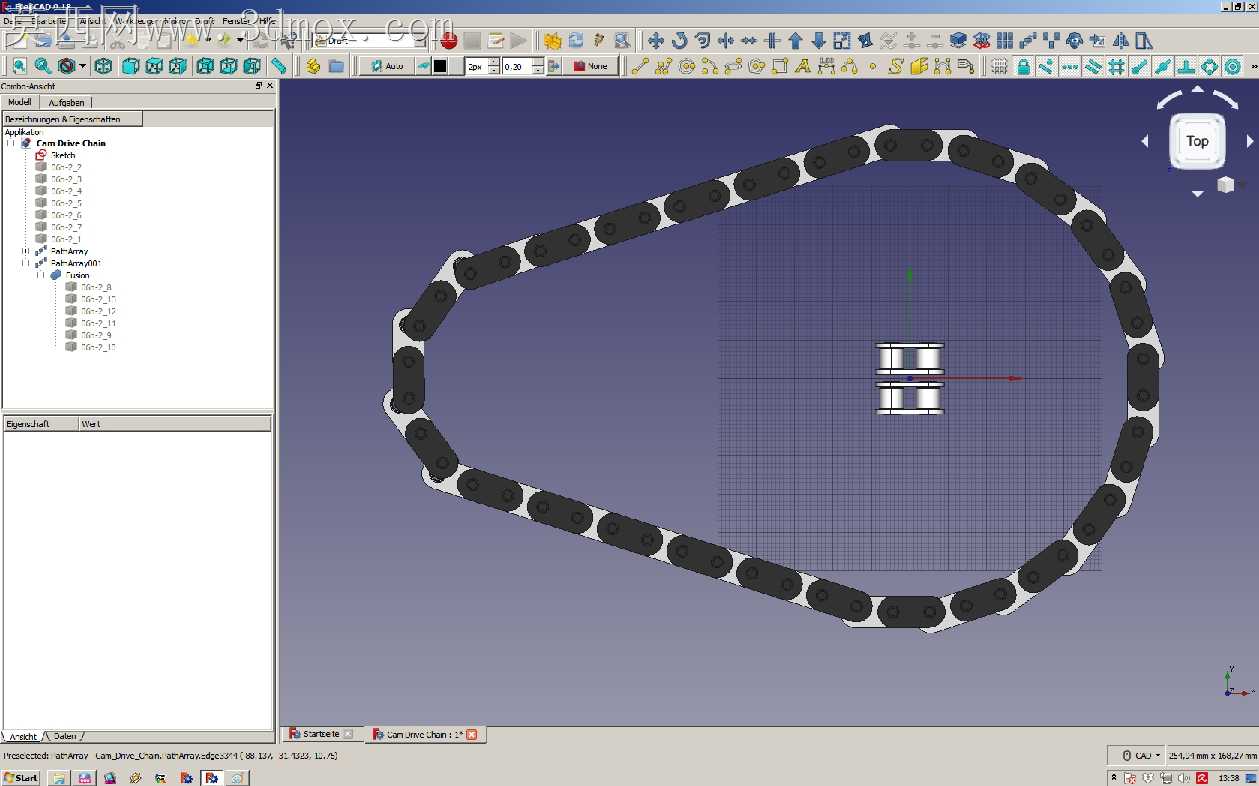Toggle the Auto working plane button
Image resolution: width=1259 pixels, height=786 pixels.
coord(388,66)
